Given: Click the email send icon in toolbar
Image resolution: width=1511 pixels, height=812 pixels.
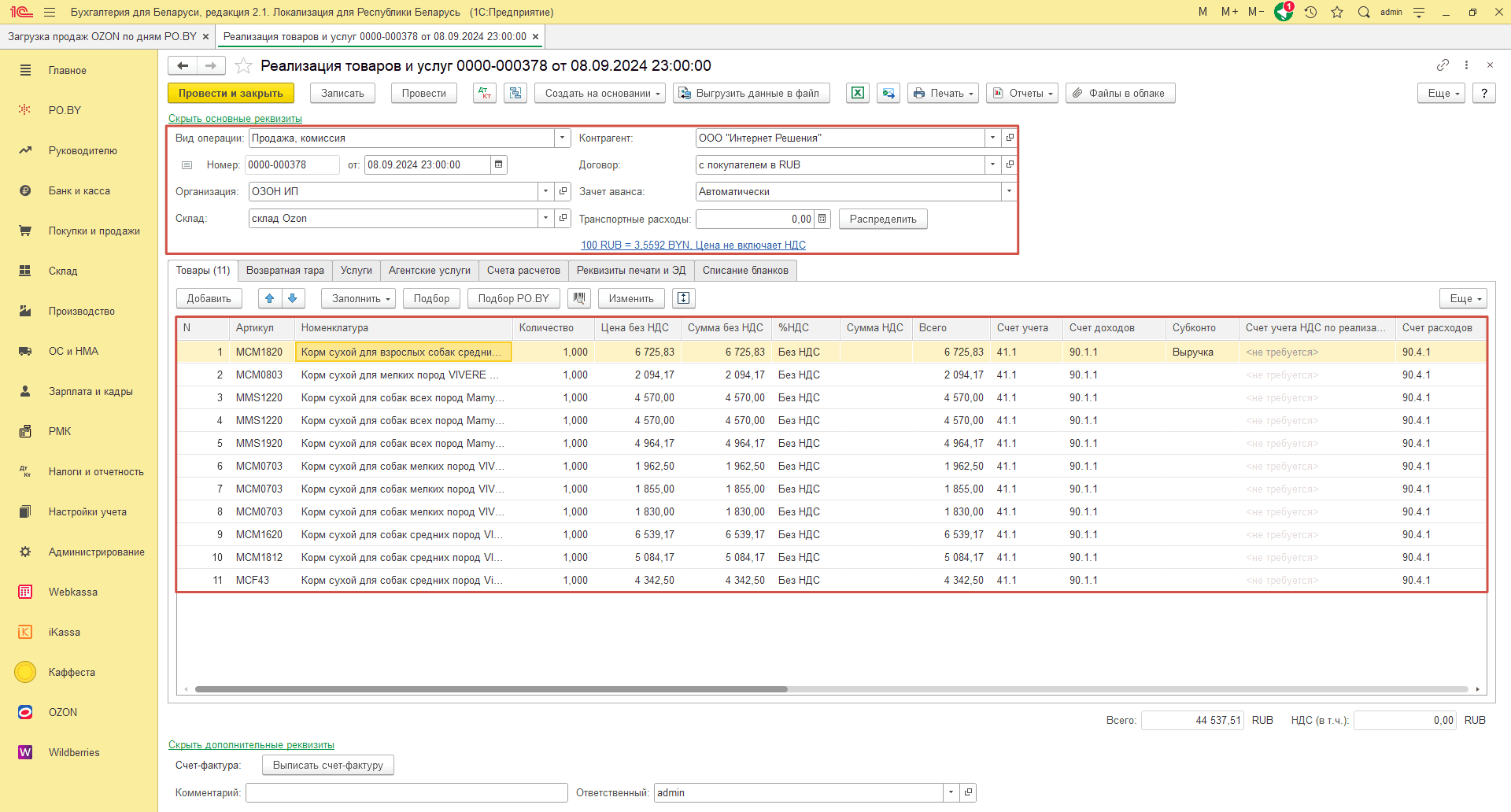Looking at the screenshot, I should click(888, 93).
